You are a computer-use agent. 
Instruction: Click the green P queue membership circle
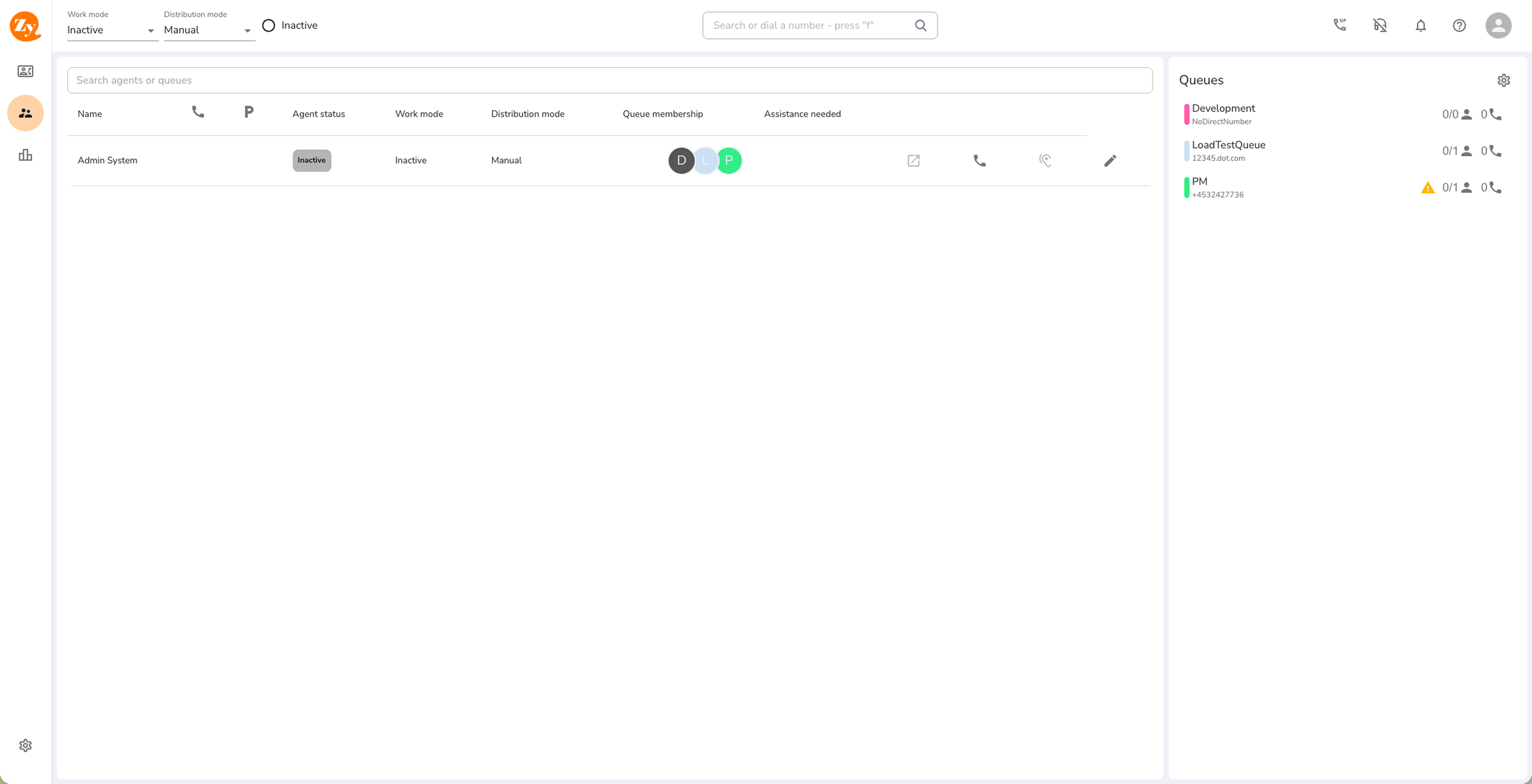pos(729,160)
